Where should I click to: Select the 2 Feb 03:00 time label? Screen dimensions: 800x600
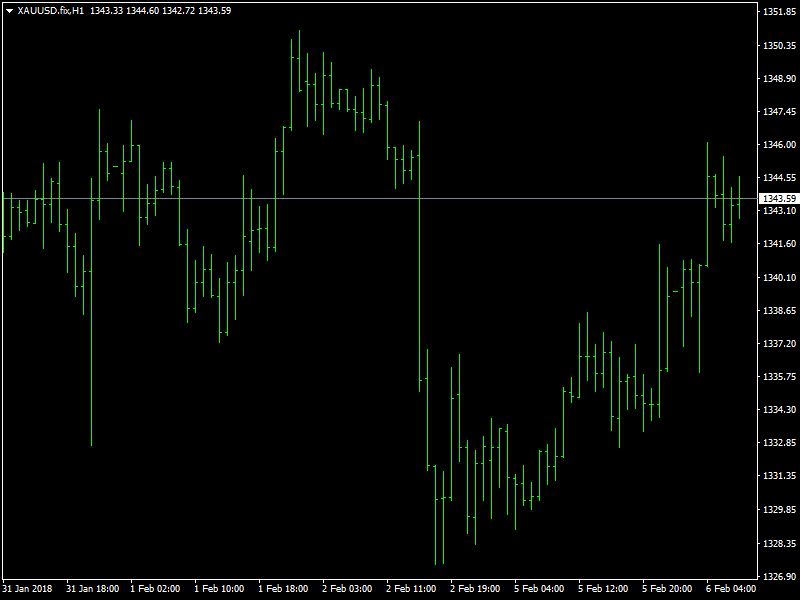pyautogui.click(x=347, y=588)
